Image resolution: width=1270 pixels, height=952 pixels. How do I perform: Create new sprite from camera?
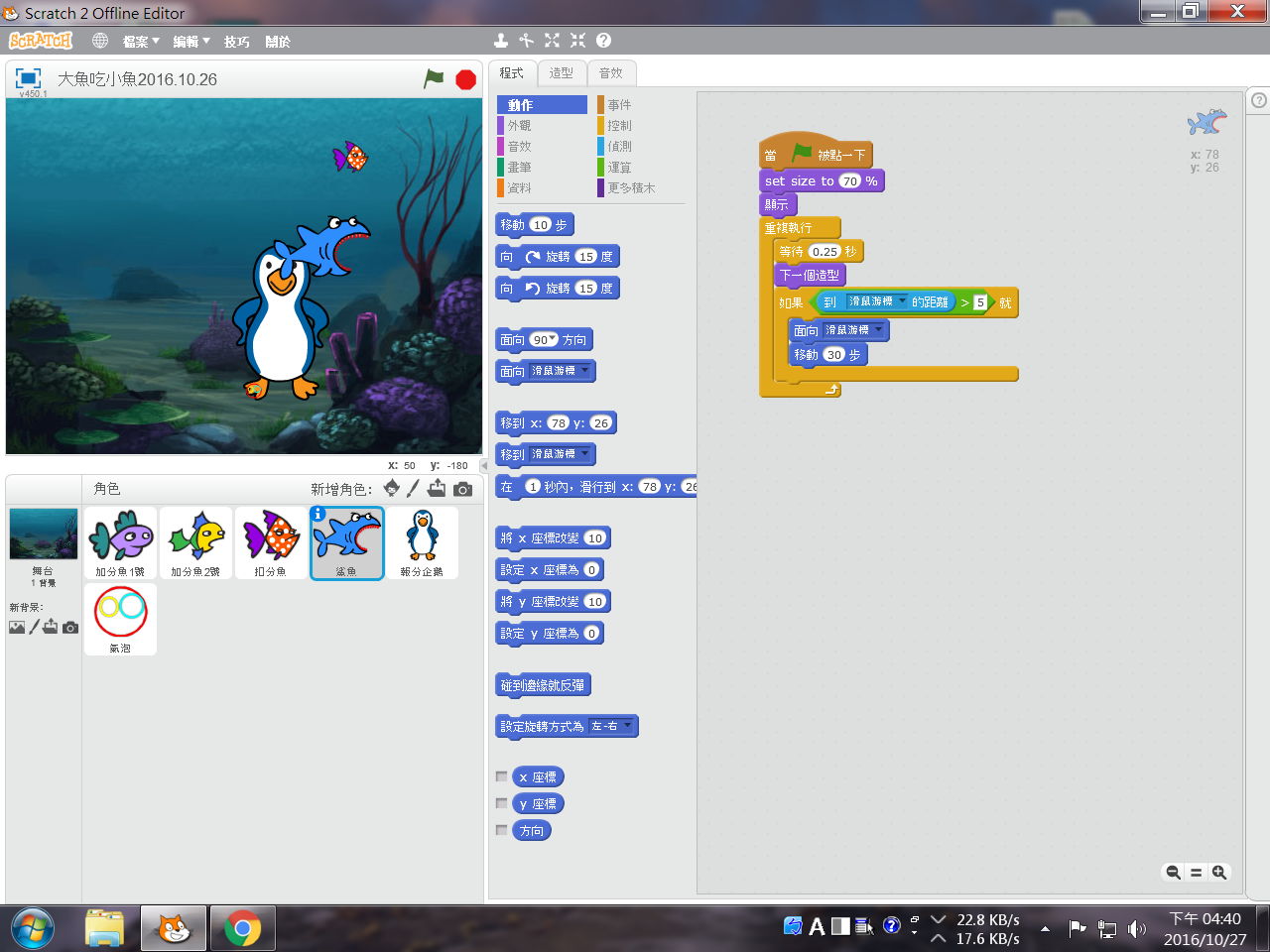[x=462, y=489]
